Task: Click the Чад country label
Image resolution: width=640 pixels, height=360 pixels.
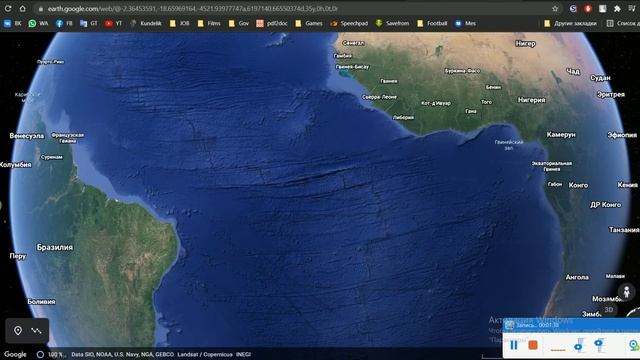Action: (573, 71)
